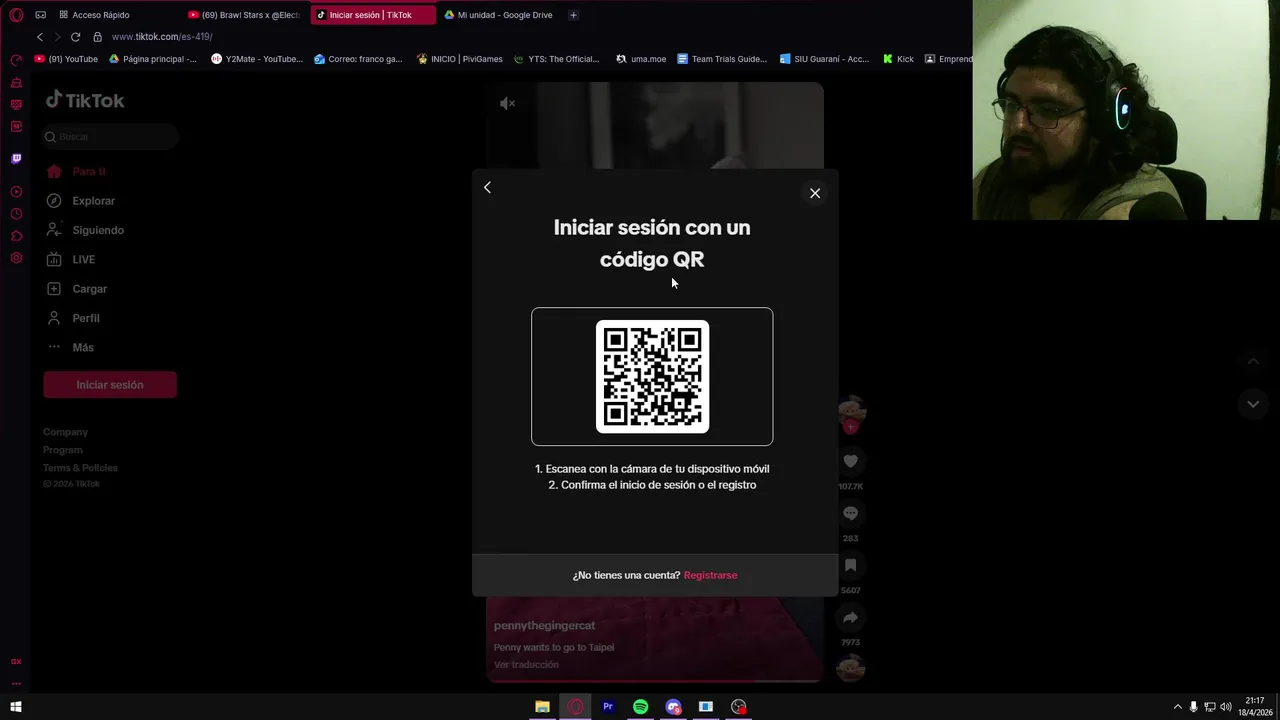The height and width of the screenshot is (720, 1280).
Task: Click the TikTok logo
Action: coord(85,100)
